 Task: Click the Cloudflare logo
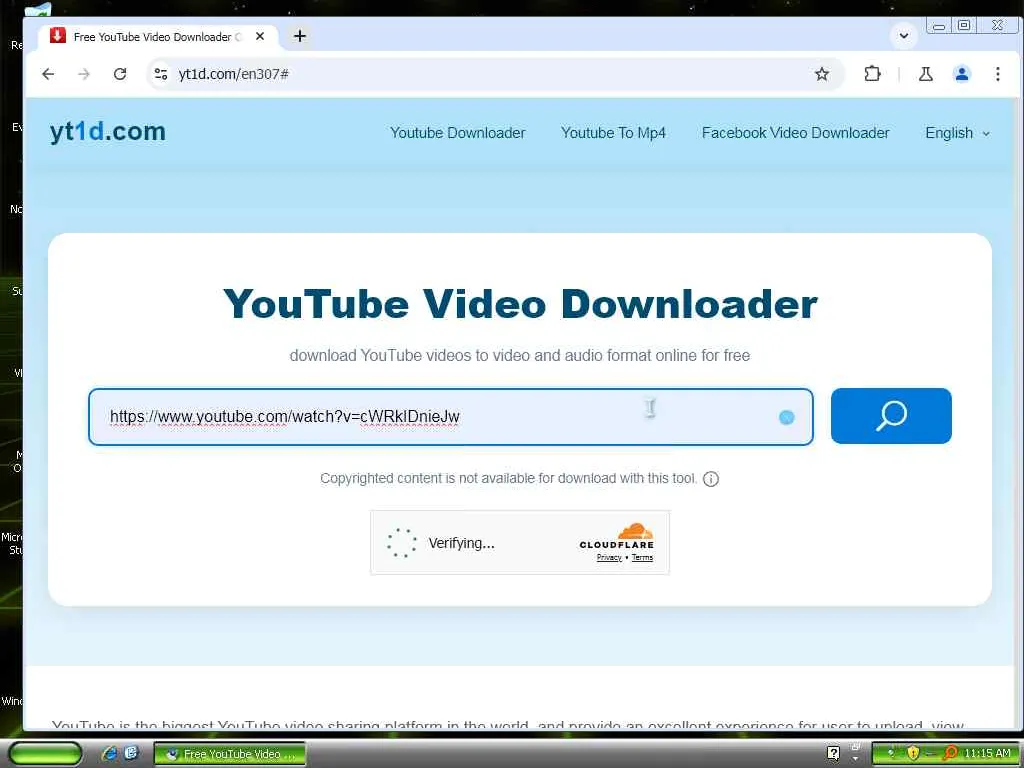[x=616, y=536]
